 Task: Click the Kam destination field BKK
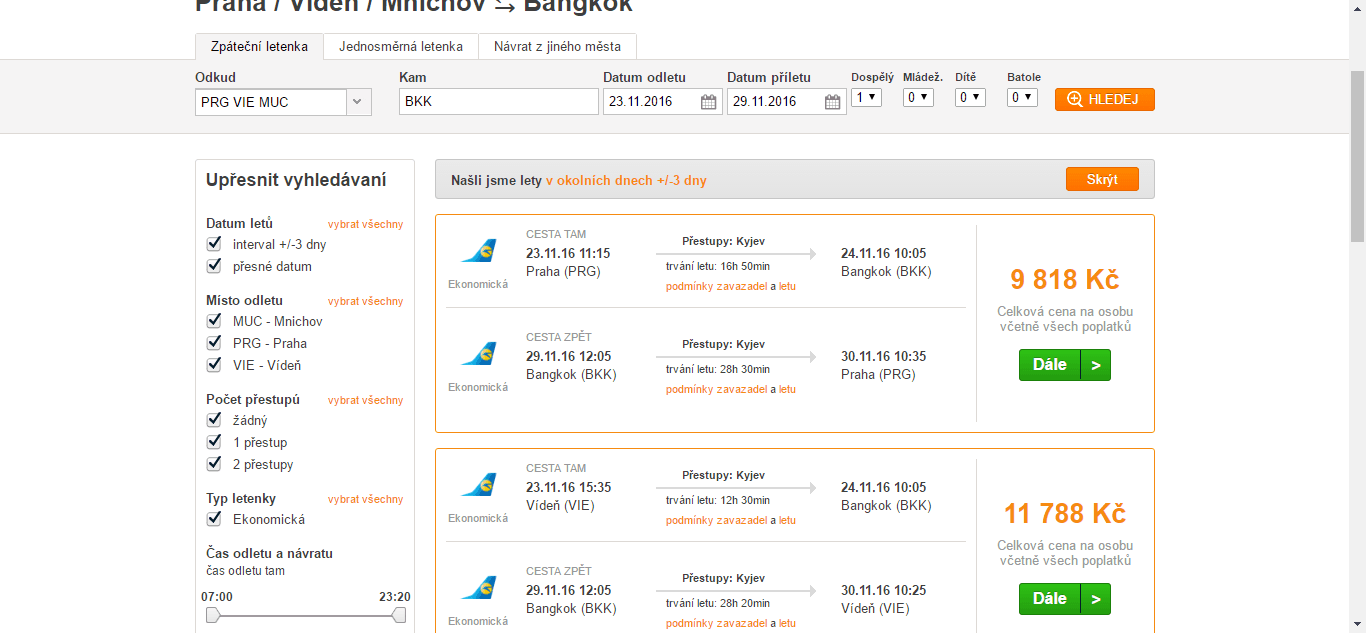(499, 102)
